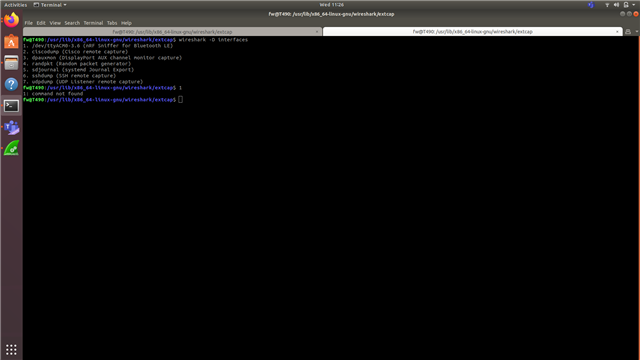This screenshot has height=360, width=640.
Task: Close the first terminal tab
Action: tap(317, 31)
